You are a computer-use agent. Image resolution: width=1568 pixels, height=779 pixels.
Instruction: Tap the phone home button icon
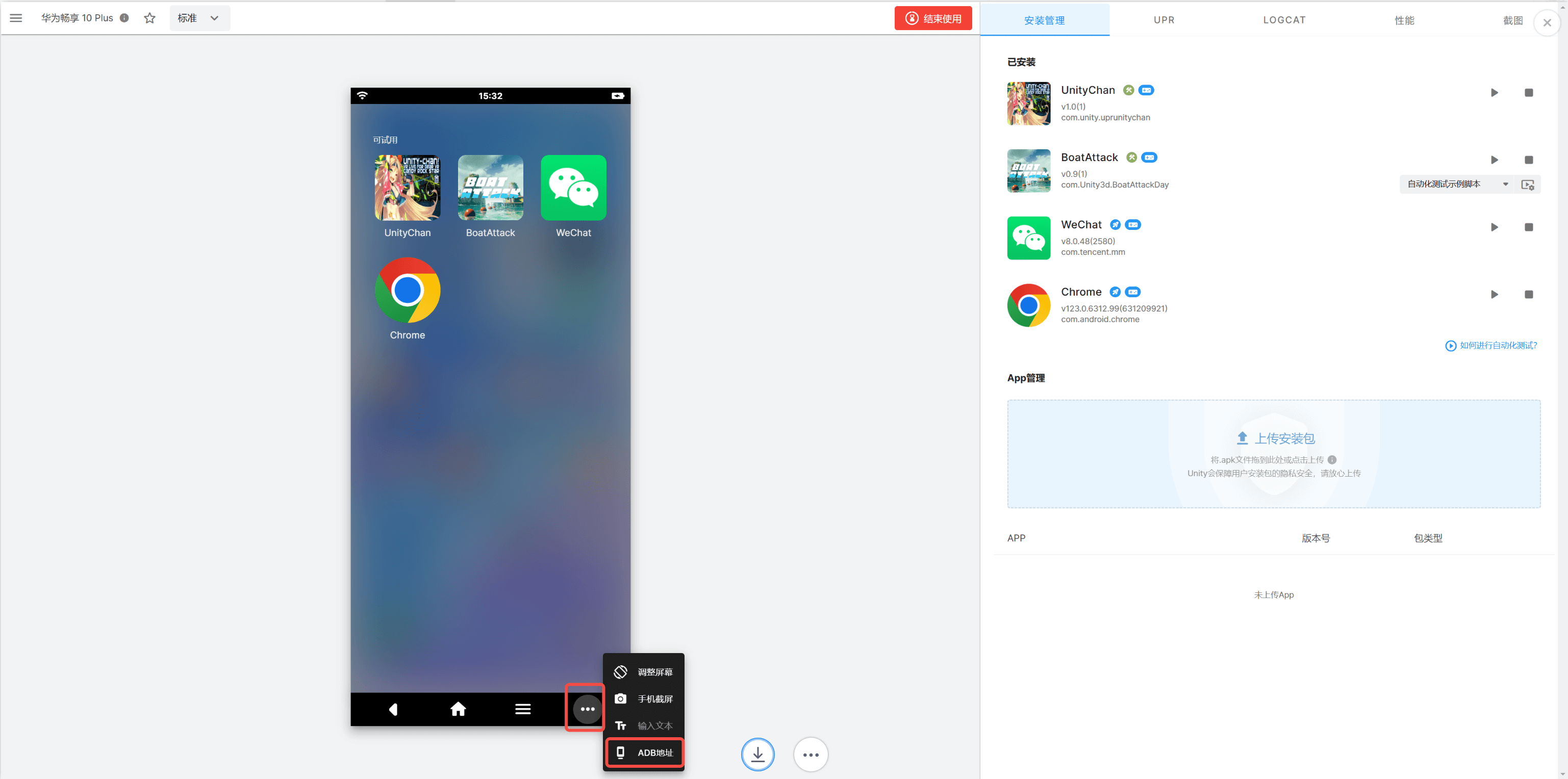[x=458, y=709]
